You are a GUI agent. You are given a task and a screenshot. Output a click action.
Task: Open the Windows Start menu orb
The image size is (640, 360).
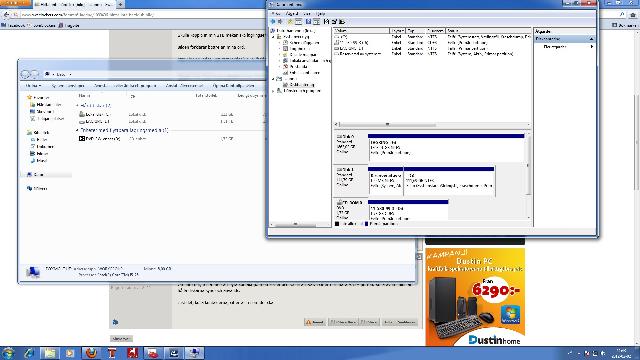tap(8, 353)
